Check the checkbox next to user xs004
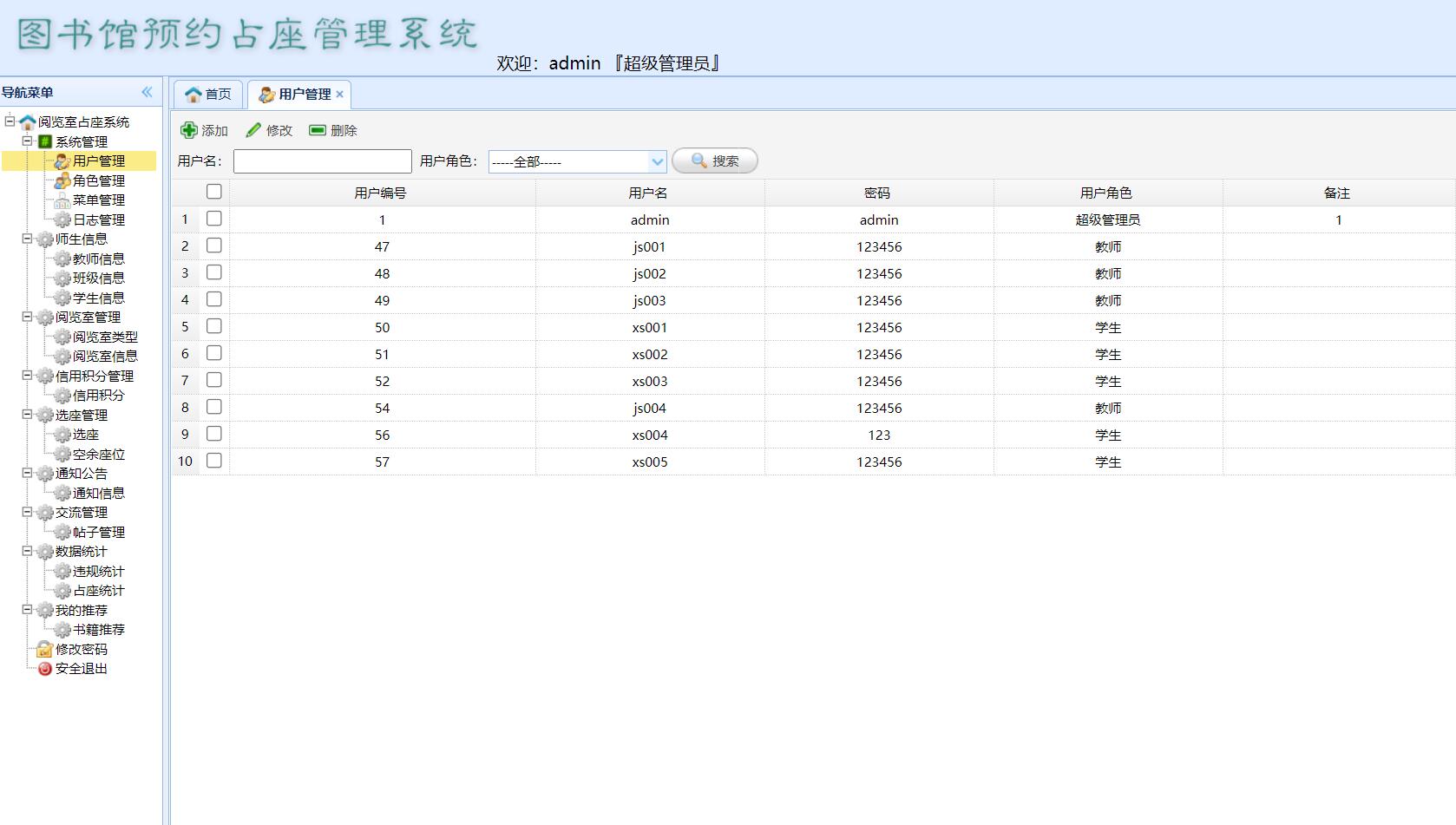The height and width of the screenshot is (825, 1456). click(213, 434)
